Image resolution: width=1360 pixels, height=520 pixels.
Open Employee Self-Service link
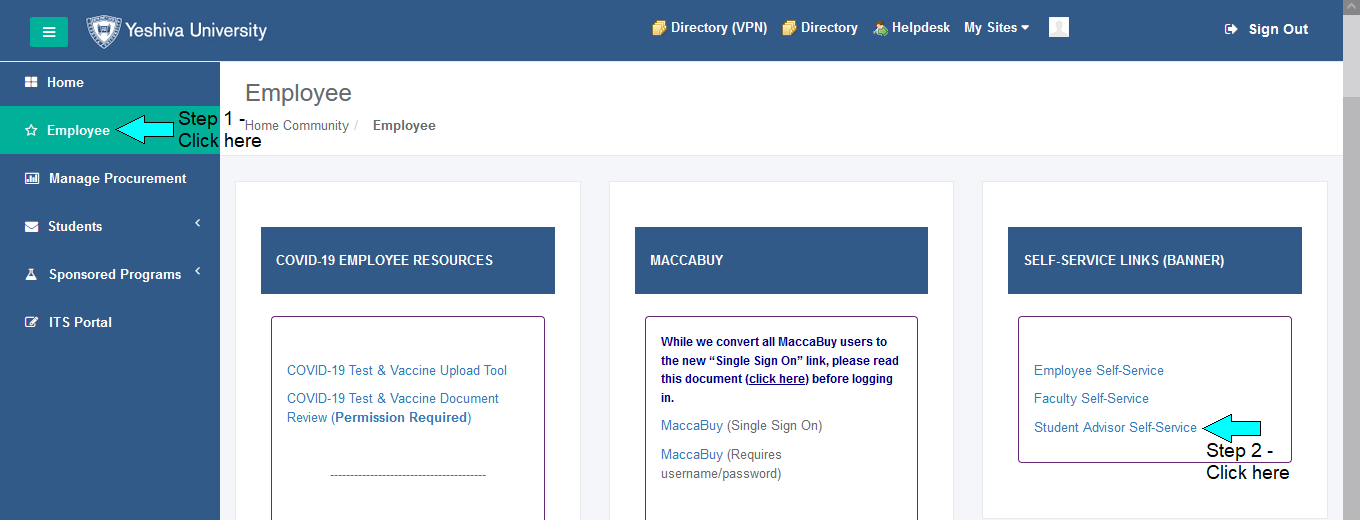[1099, 370]
